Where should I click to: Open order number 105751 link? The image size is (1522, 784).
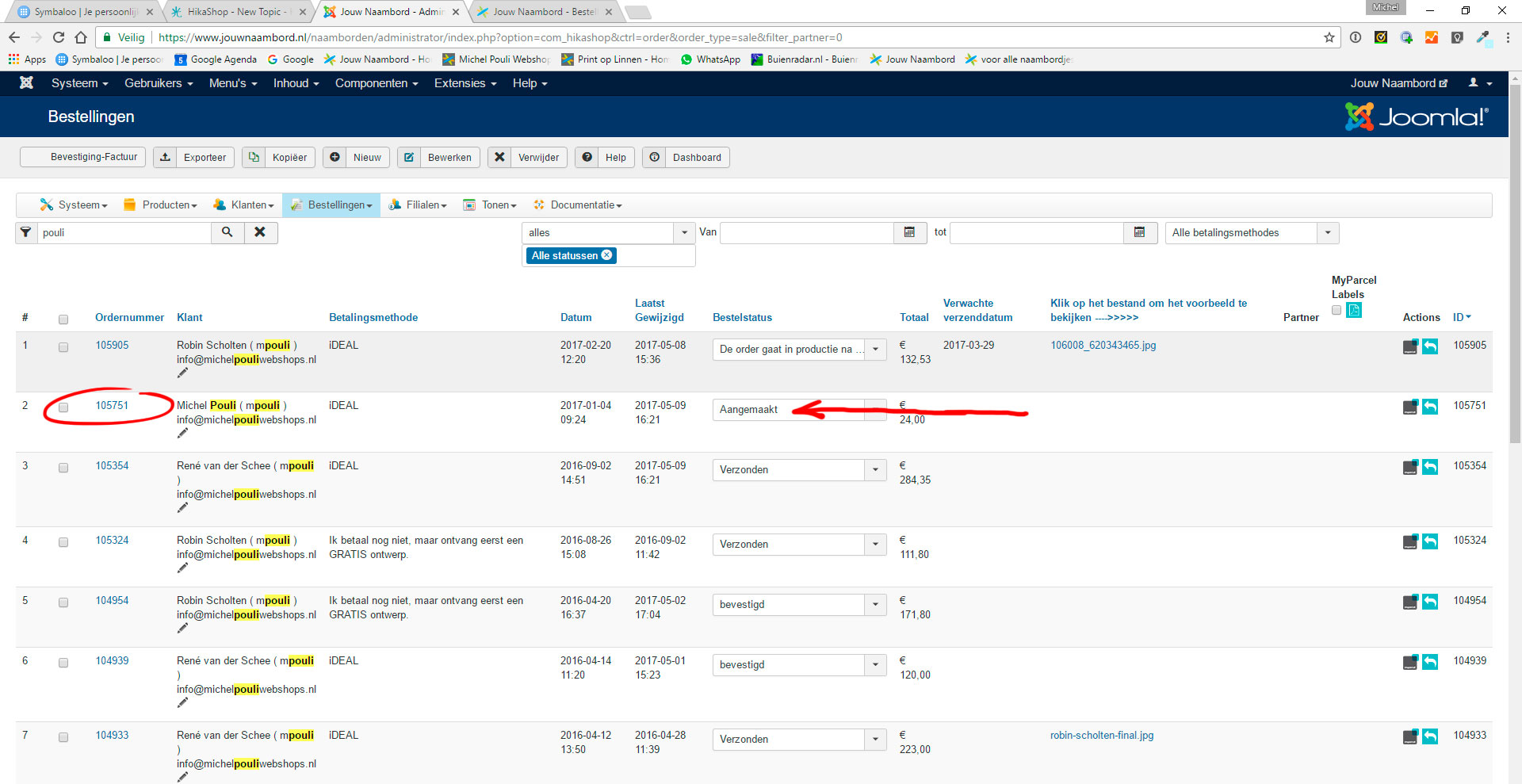pos(112,405)
